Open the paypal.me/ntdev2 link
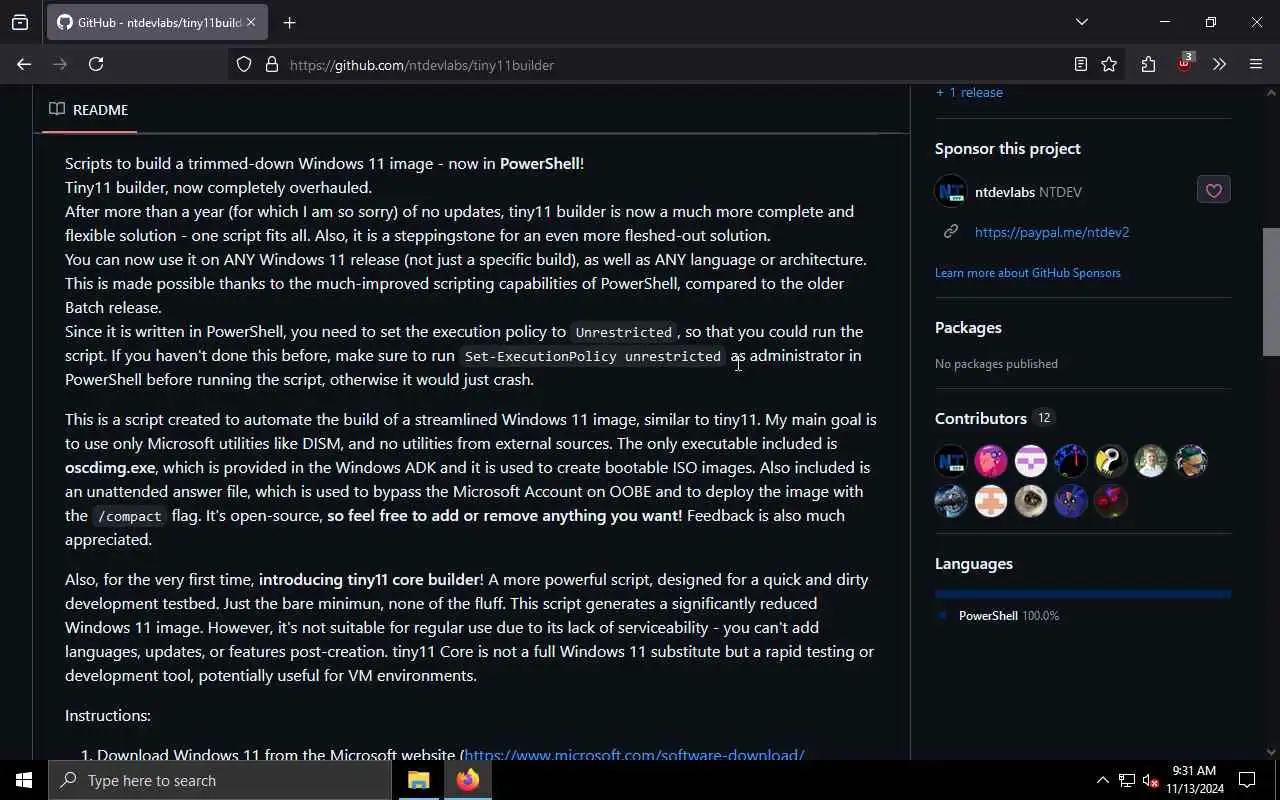 pos(1052,232)
